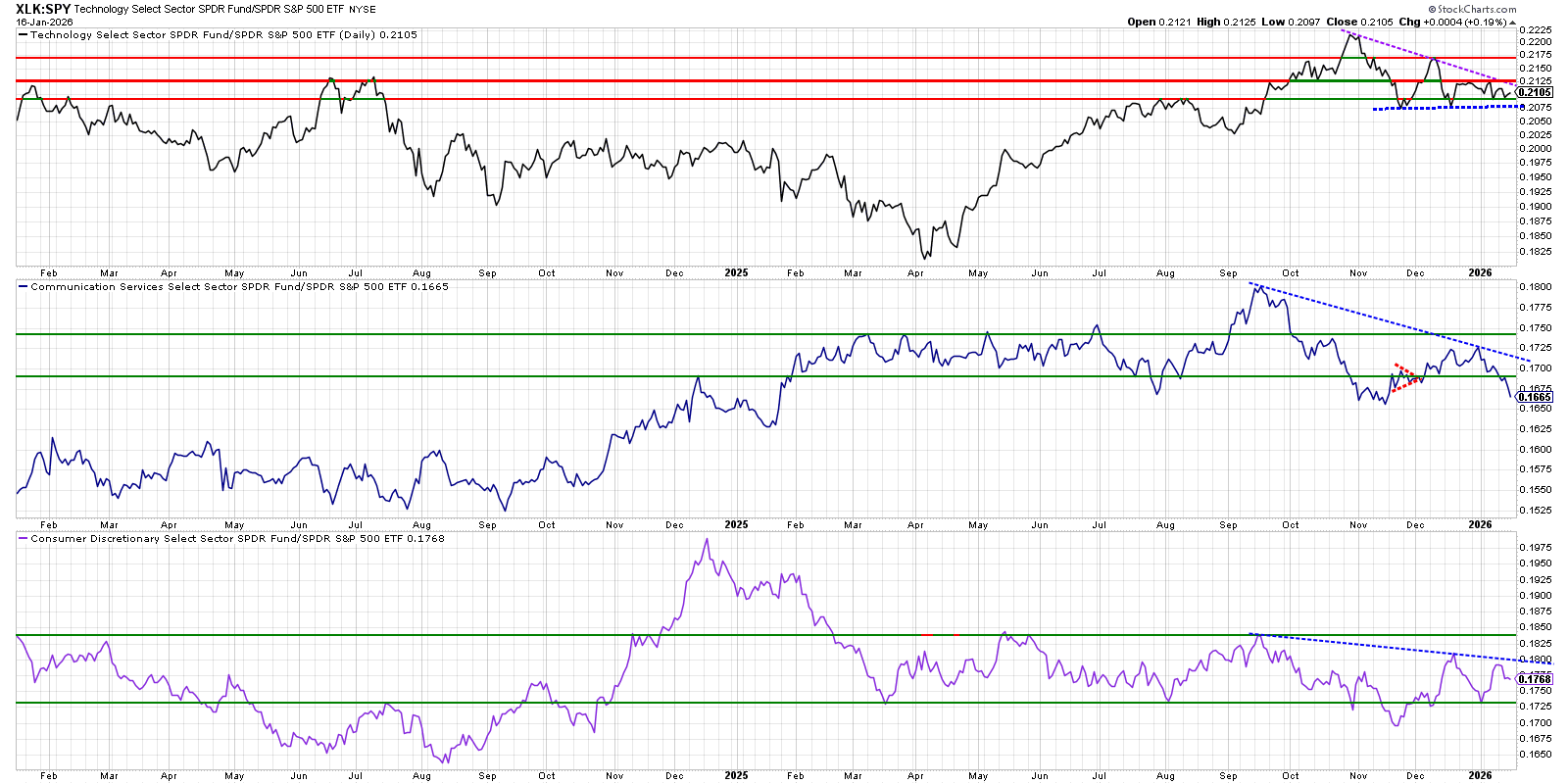
Task: Click the 0.2000 y-axis label
Action: click(1535, 149)
